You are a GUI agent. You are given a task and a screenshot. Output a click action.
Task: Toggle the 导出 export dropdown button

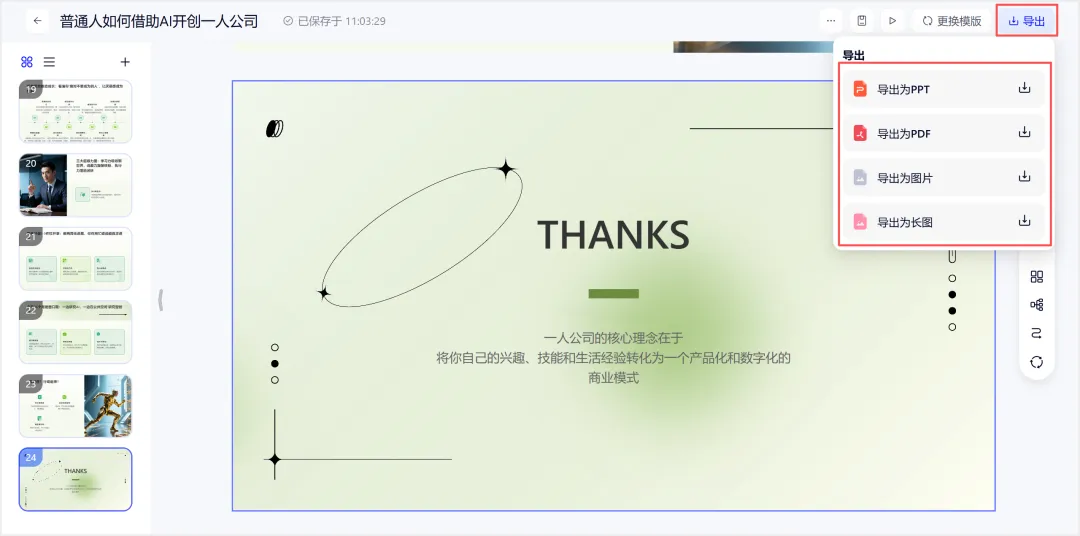pyautogui.click(x=1026, y=21)
